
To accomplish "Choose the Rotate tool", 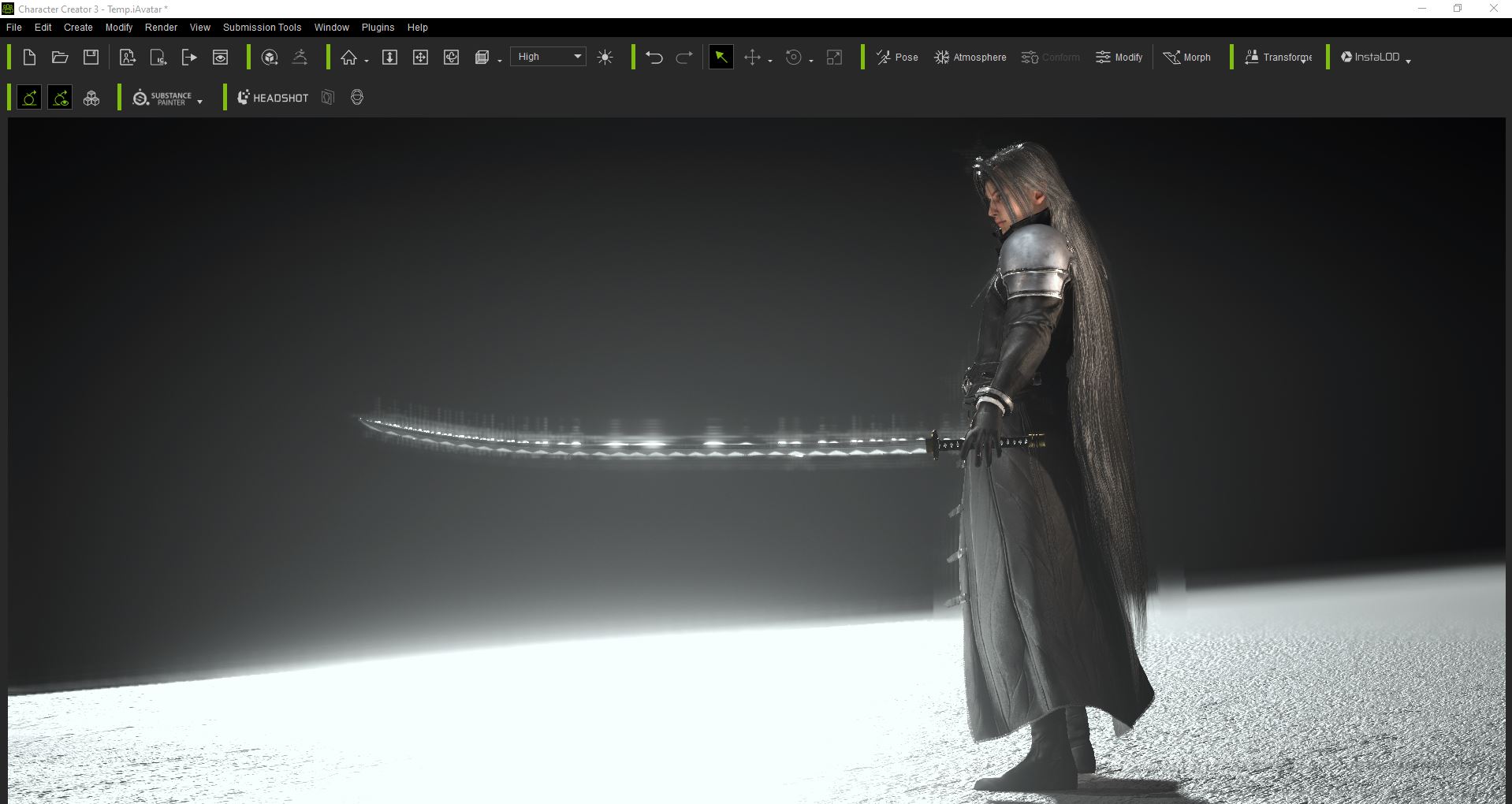I will (x=794, y=57).
